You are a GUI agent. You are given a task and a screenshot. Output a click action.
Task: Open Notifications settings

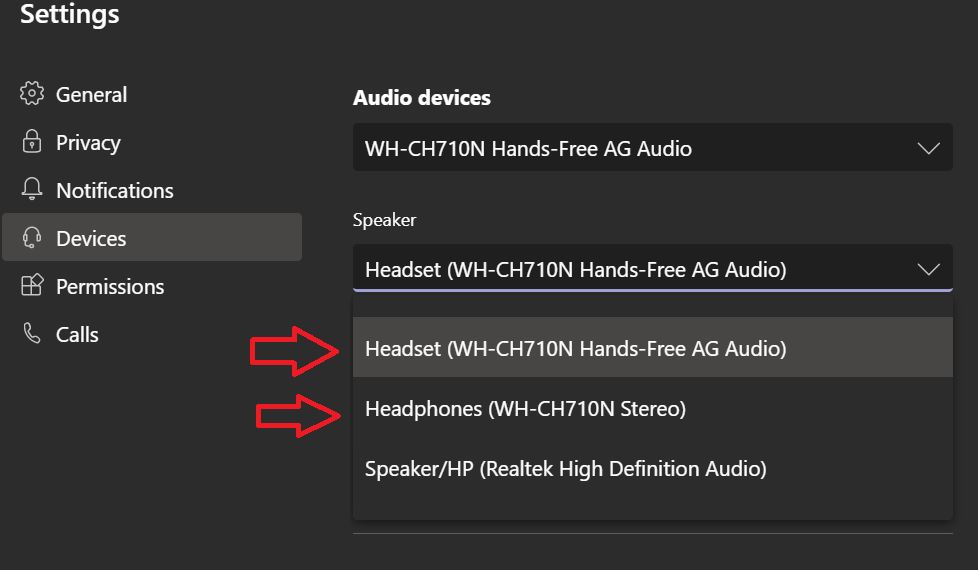click(152, 190)
